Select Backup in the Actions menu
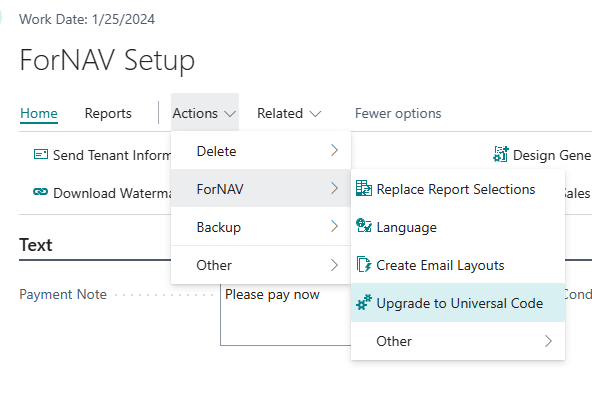Image resolution: width=592 pixels, height=401 pixels. (261, 227)
